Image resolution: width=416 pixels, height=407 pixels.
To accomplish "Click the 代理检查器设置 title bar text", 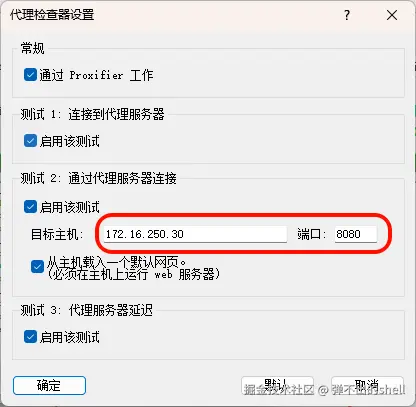I will point(52,15).
